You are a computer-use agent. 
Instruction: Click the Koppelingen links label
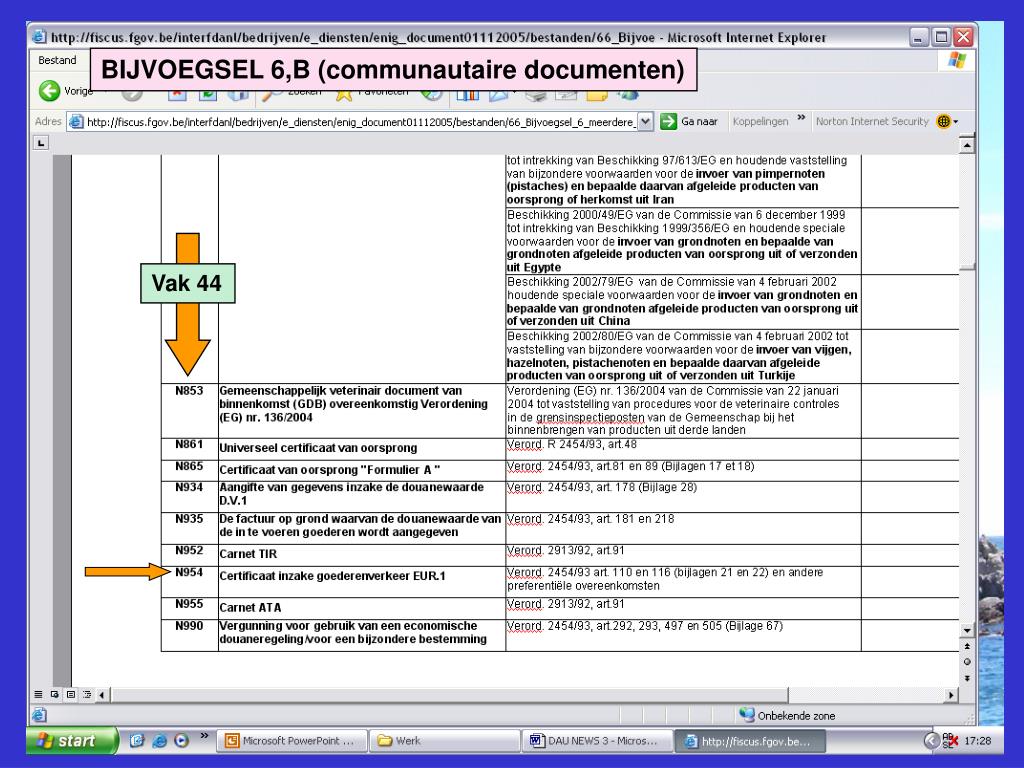tap(760, 121)
